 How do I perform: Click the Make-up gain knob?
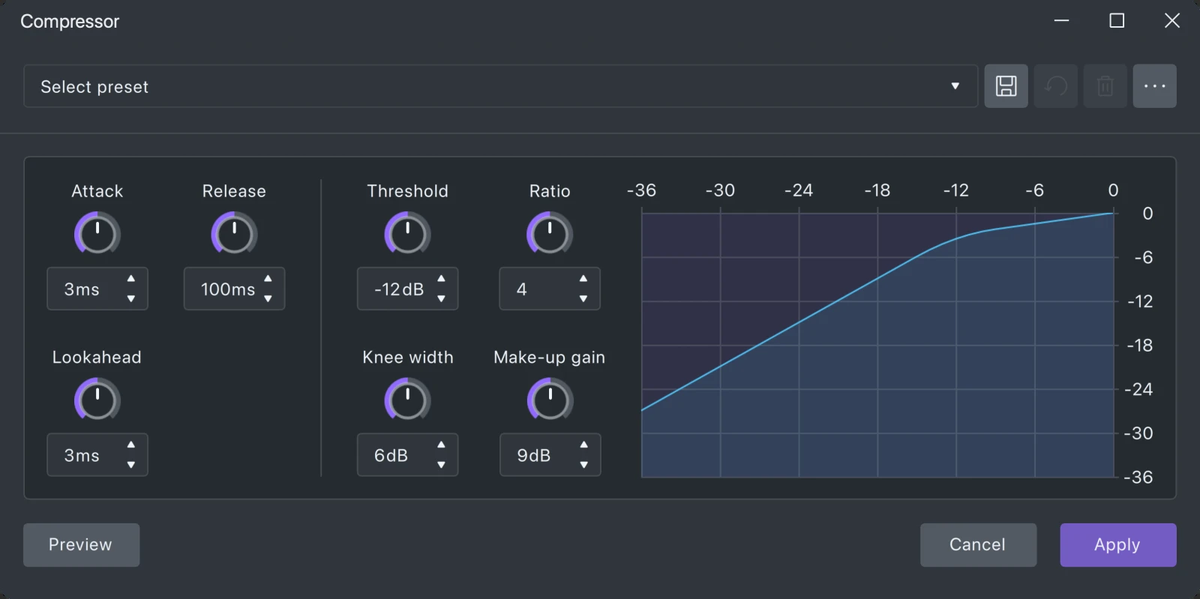[549, 401]
